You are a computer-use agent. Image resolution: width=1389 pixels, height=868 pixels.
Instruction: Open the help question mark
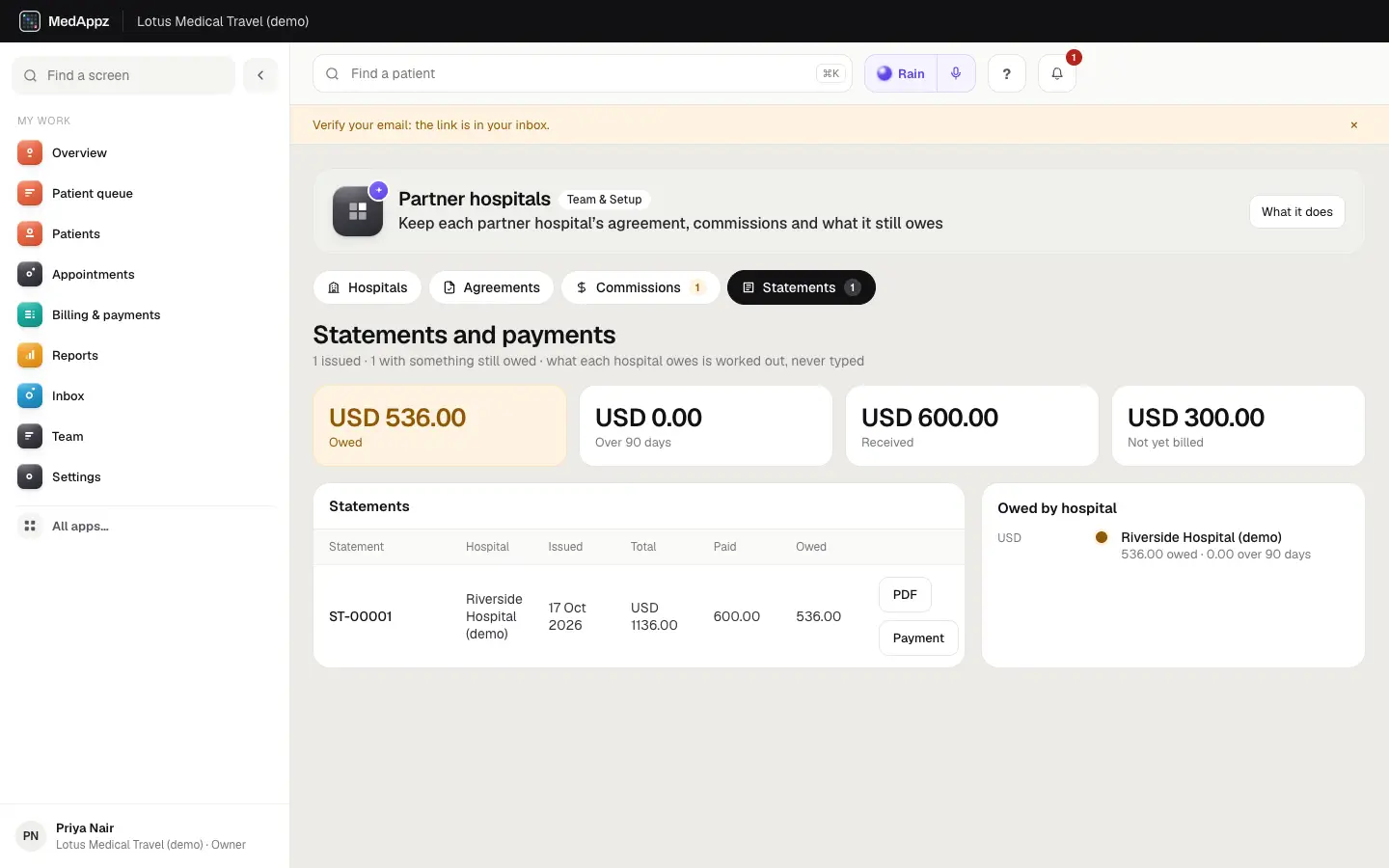click(1006, 73)
